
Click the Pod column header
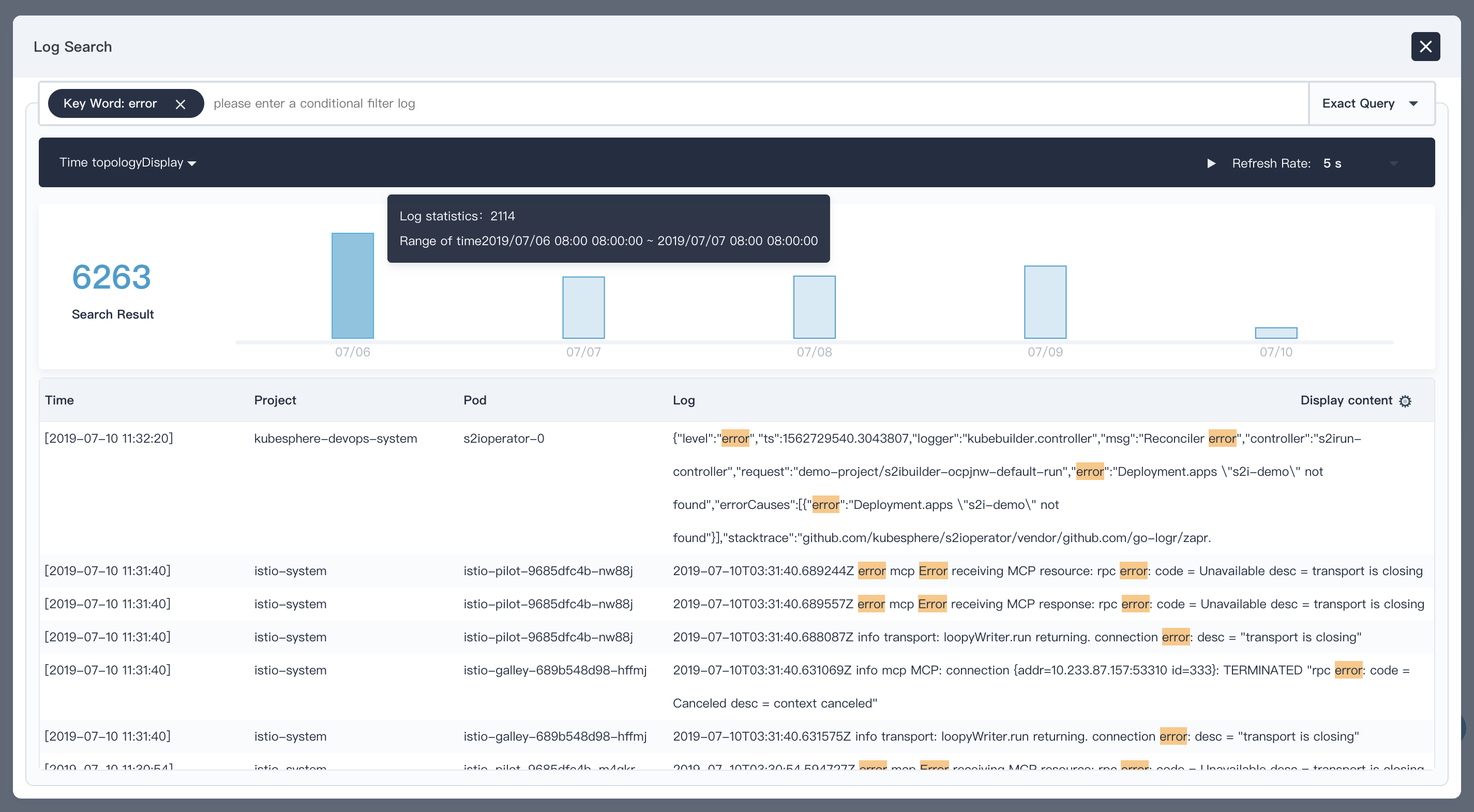click(474, 400)
